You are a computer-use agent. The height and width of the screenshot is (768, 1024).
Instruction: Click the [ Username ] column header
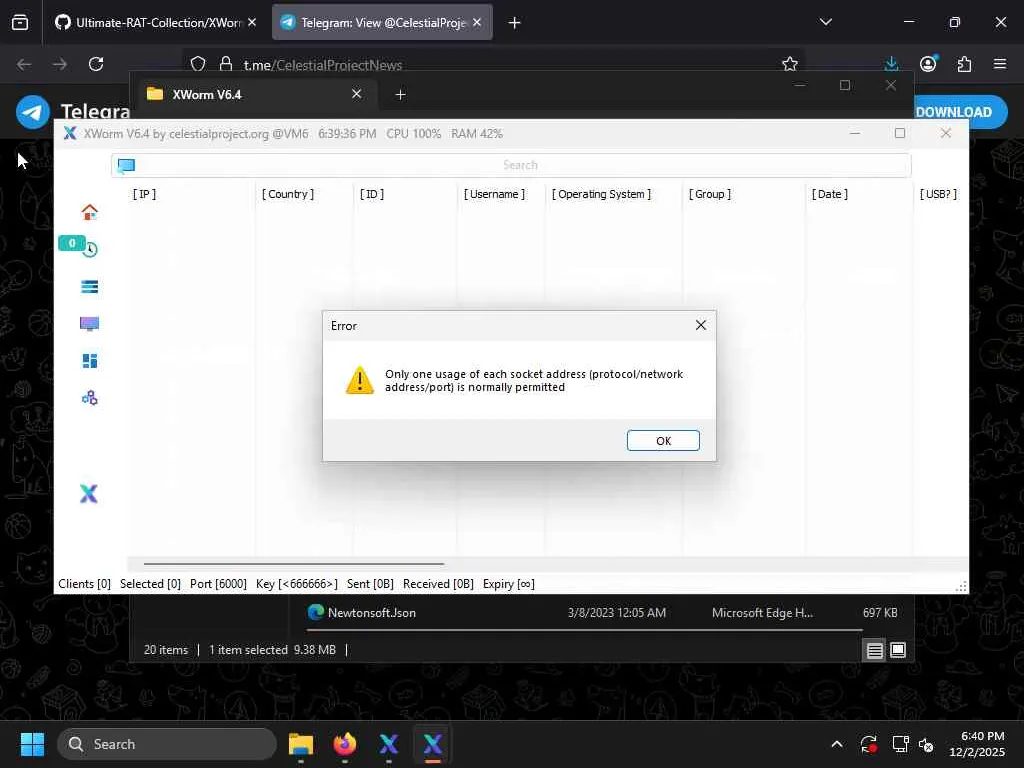pyautogui.click(x=494, y=194)
